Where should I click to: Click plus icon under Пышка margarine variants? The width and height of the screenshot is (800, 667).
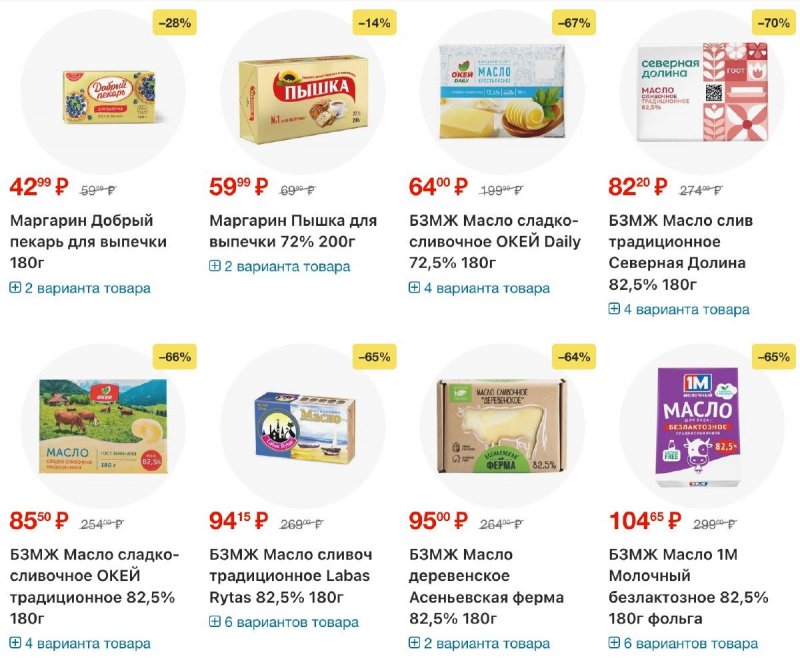215,266
